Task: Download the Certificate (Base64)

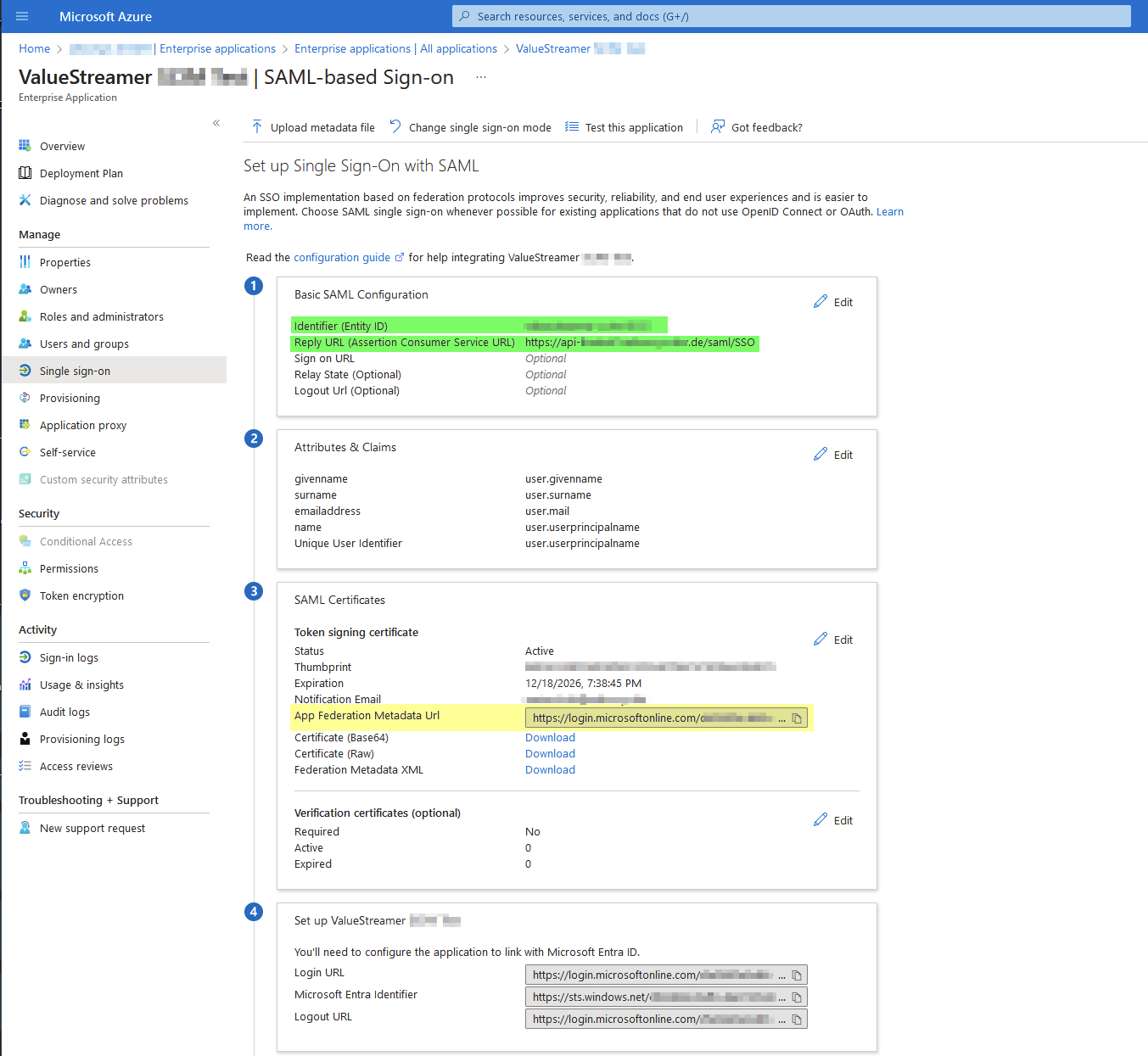Action: click(x=550, y=738)
